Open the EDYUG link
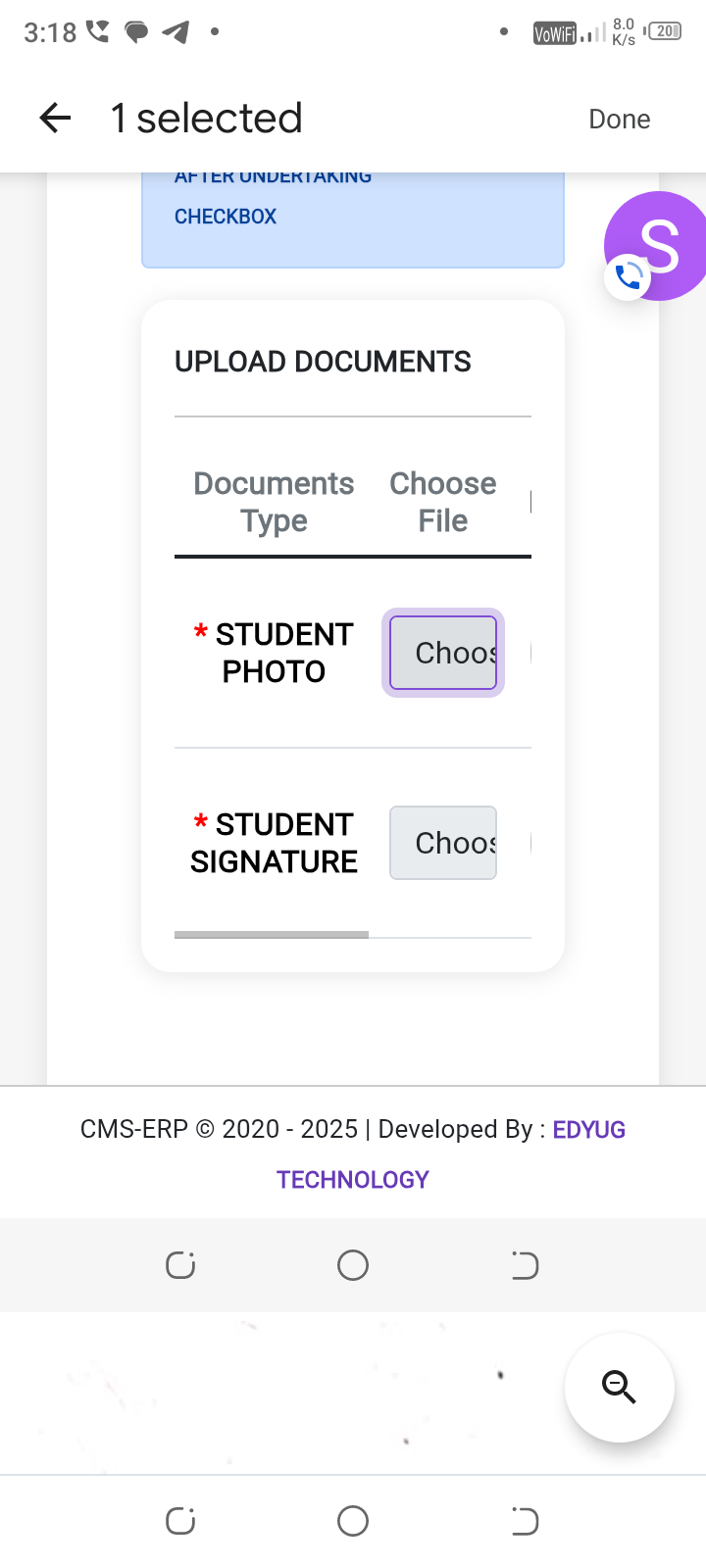Viewport: 706px width, 1568px height. click(589, 1129)
